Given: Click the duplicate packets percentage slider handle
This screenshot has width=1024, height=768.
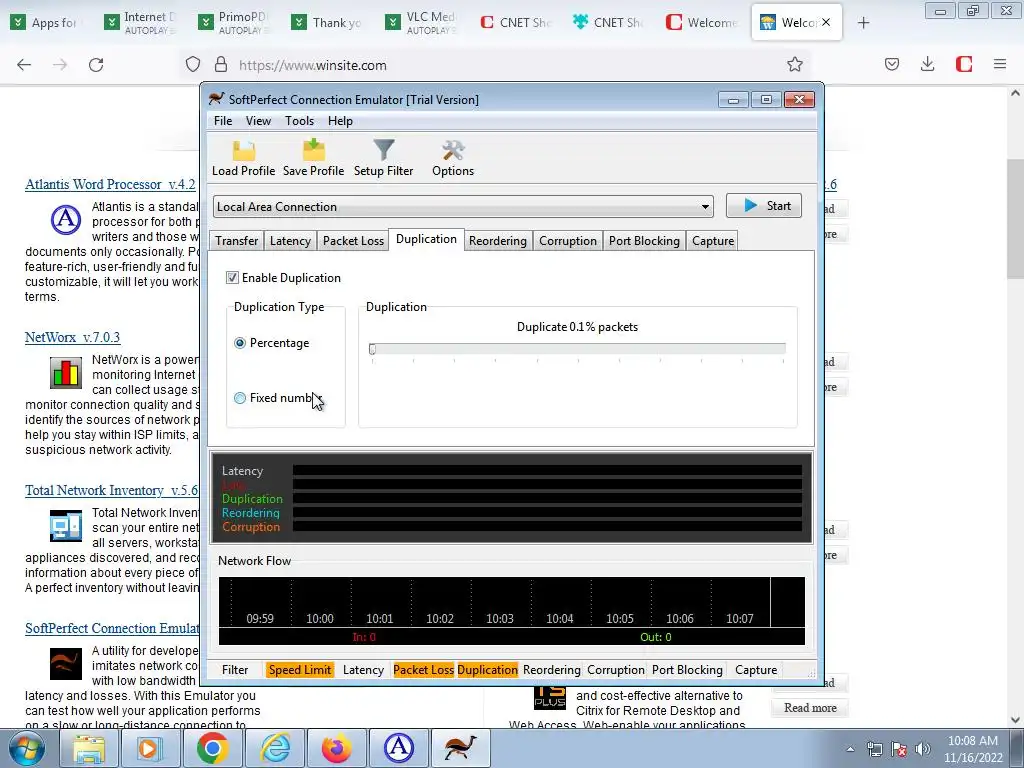Looking at the screenshot, I should click(372, 349).
